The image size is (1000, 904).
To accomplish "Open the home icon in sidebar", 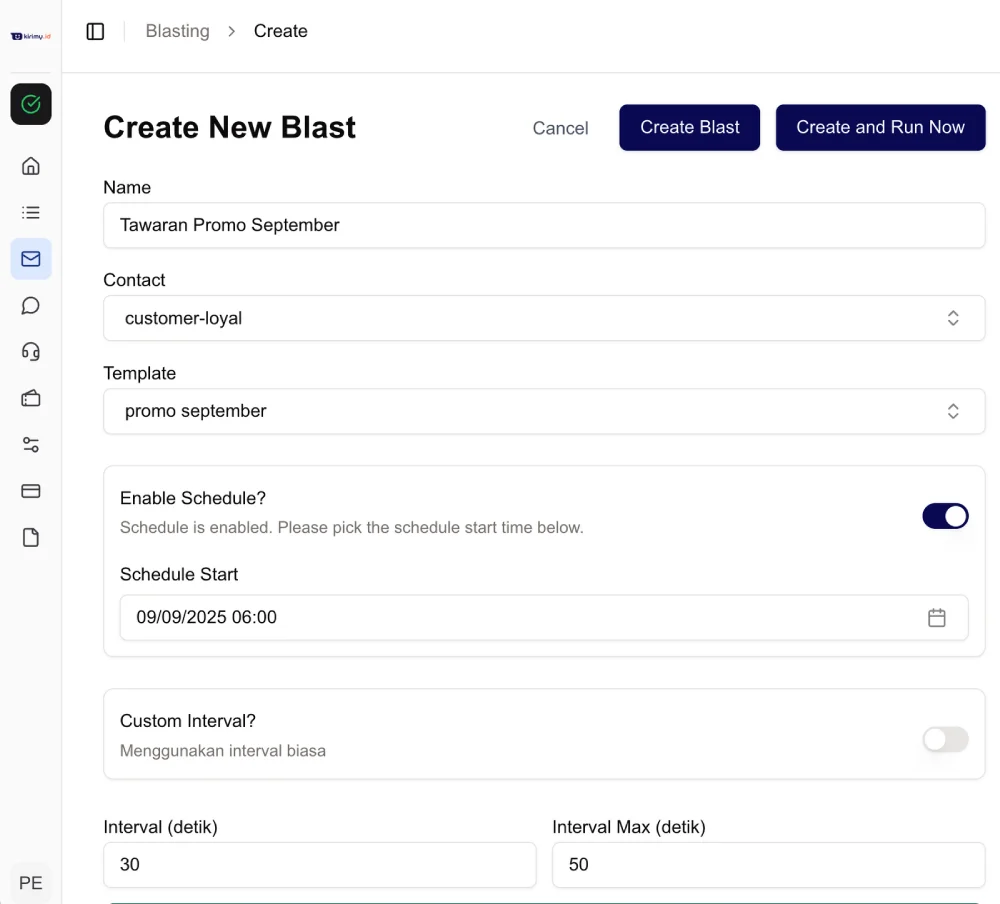I will [31, 166].
